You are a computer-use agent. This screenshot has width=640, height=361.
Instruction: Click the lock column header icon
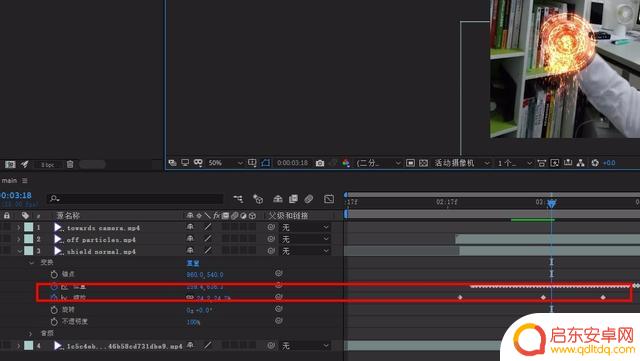coord(7,215)
